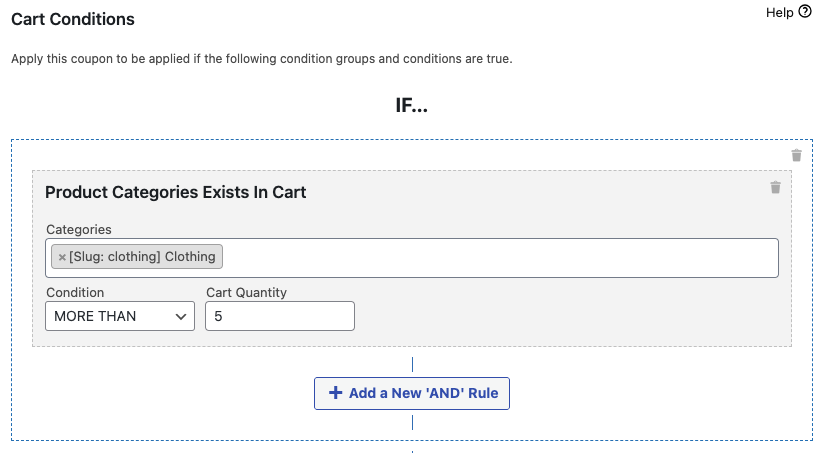
Task: Click the Categories field label
Action: (x=79, y=230)
